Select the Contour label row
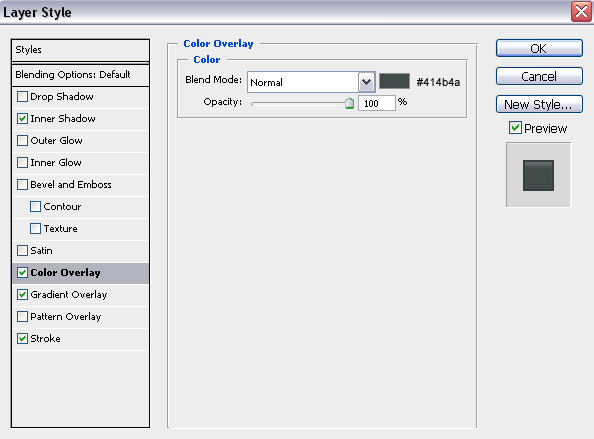 (80, 206)
